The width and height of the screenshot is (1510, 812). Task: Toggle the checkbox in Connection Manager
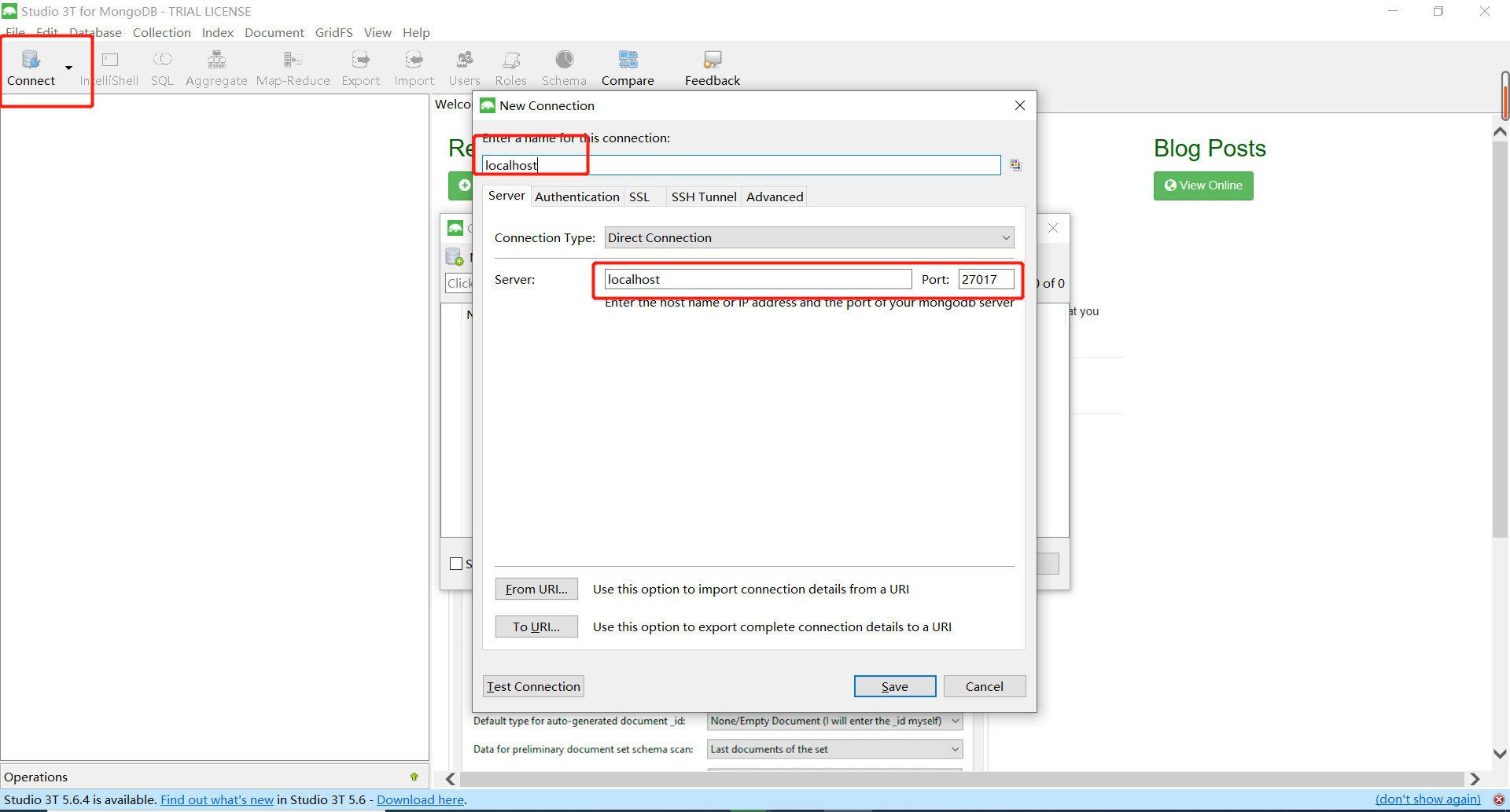coord(456,564)
